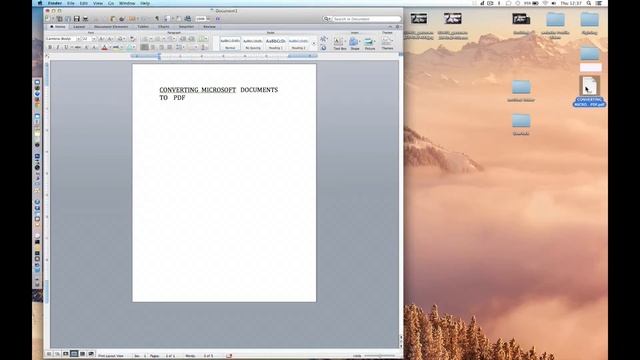Click the Justify Text alignment icon
The height and width of the screenshot is (360, 640).
point(169,47)
